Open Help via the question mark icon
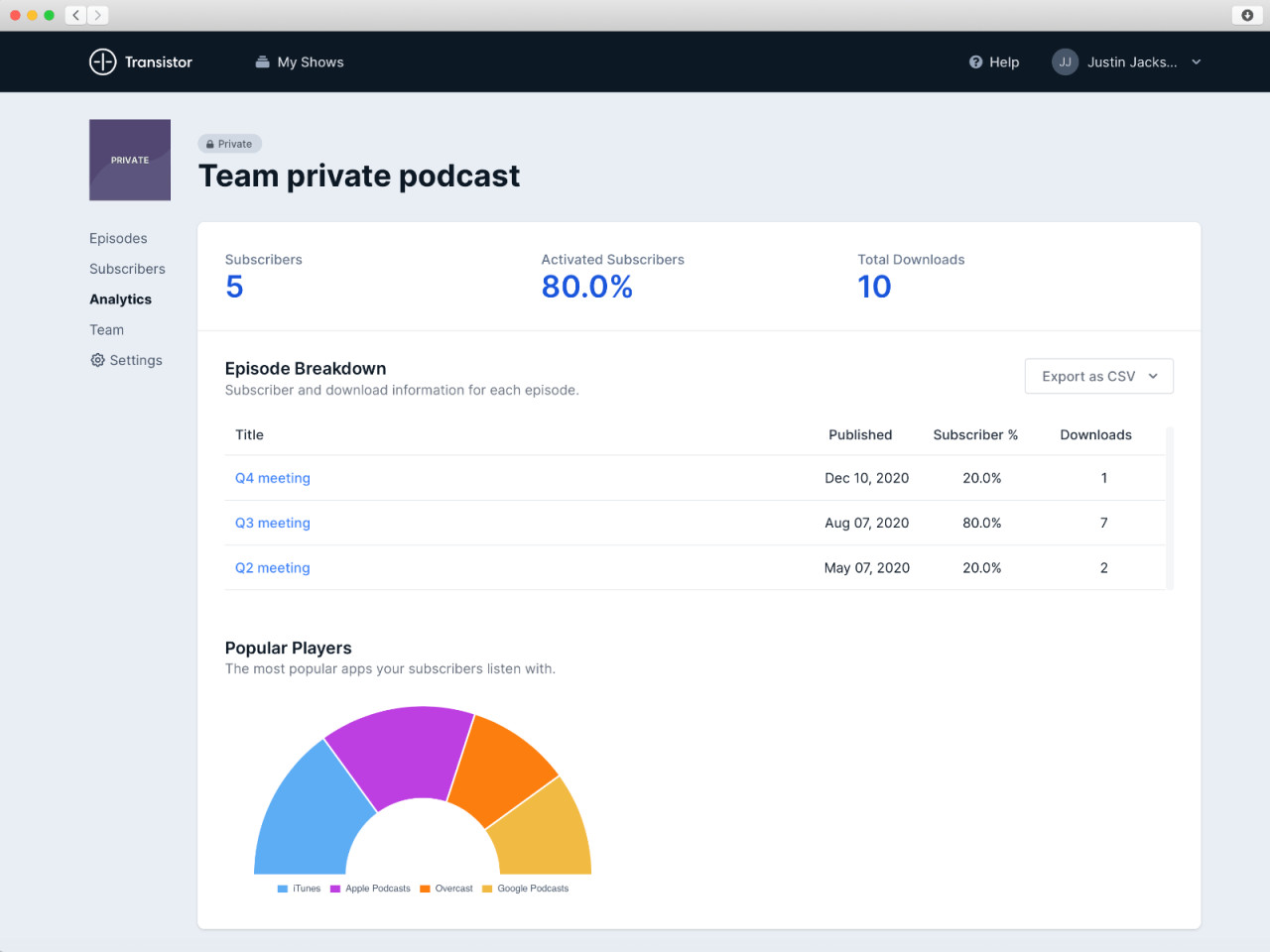The image size is (1270, 952). [974, 61]
